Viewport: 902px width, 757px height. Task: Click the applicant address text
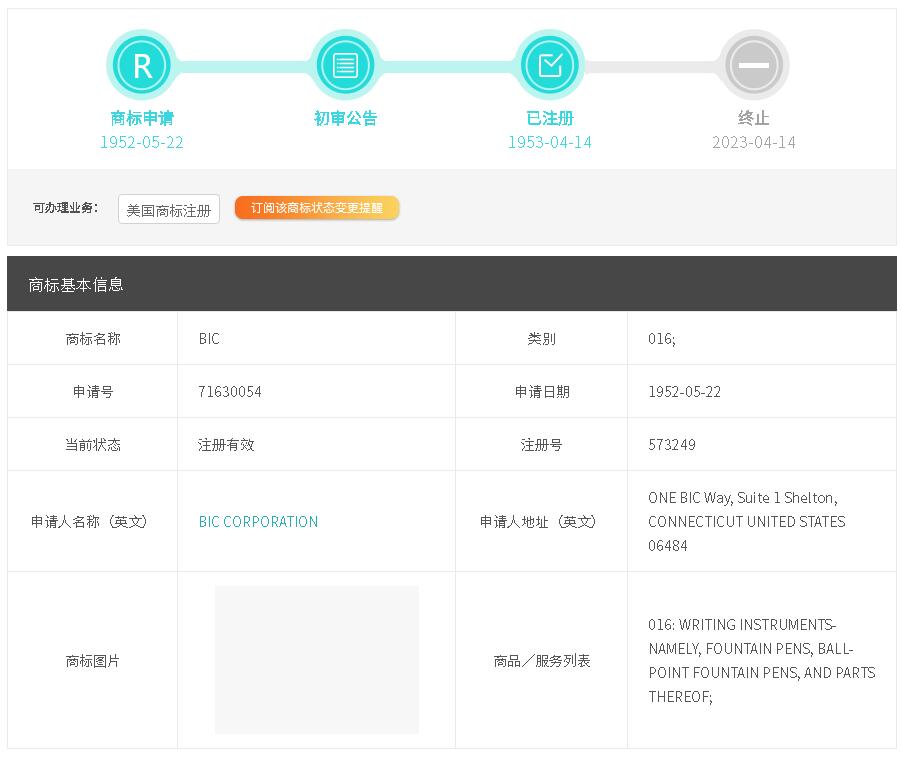746,522
